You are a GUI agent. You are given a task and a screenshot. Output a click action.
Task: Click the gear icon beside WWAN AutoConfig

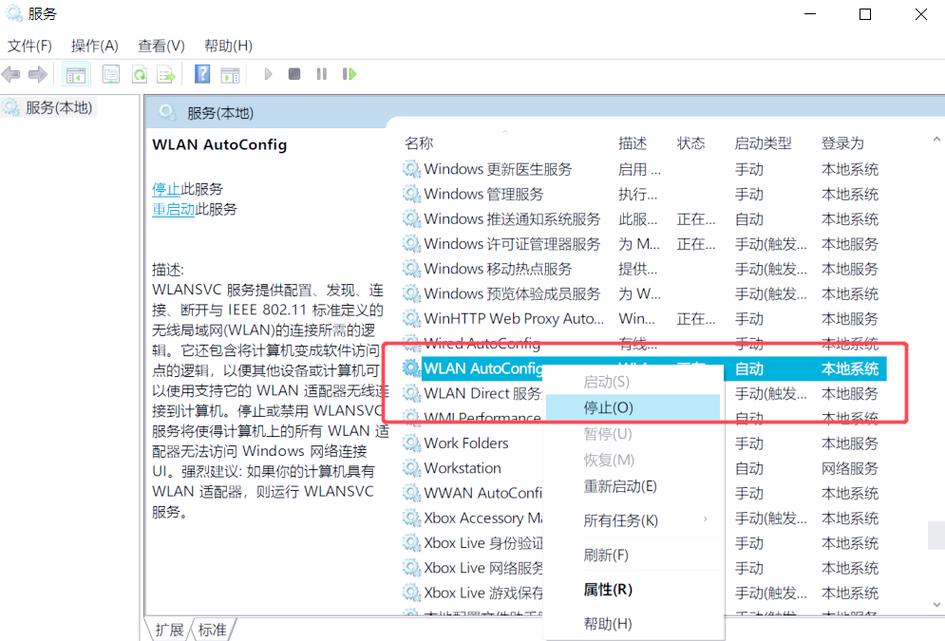[412, 493]
